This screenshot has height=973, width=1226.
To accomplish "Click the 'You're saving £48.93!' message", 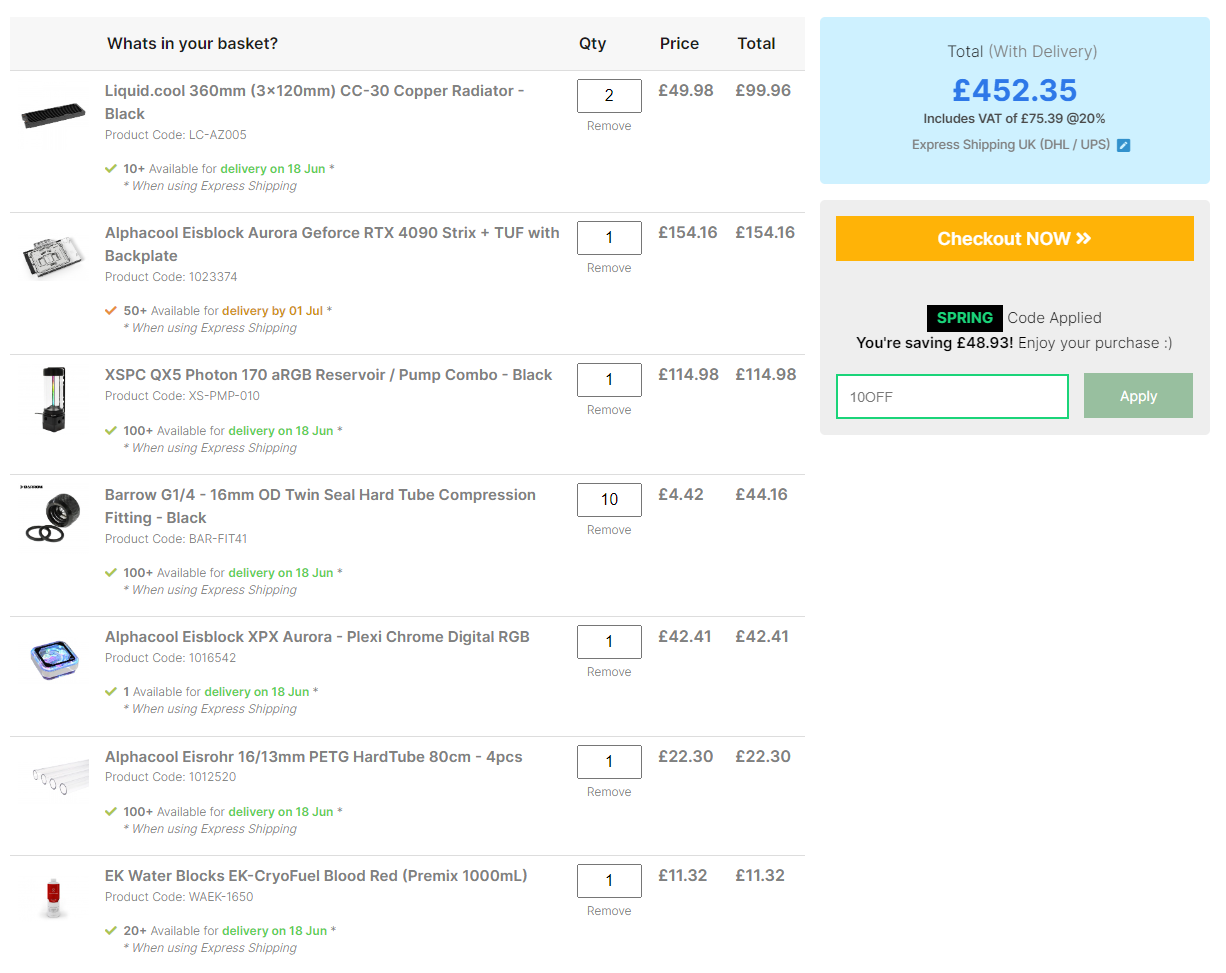I will pos(934,343).
